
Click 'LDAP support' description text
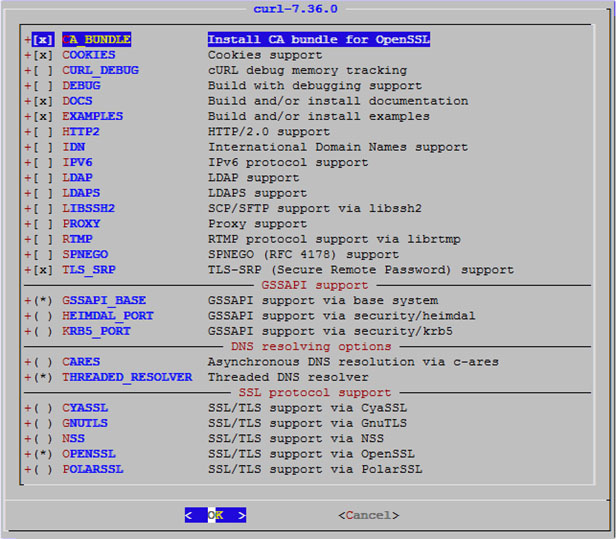pos(253,178)
